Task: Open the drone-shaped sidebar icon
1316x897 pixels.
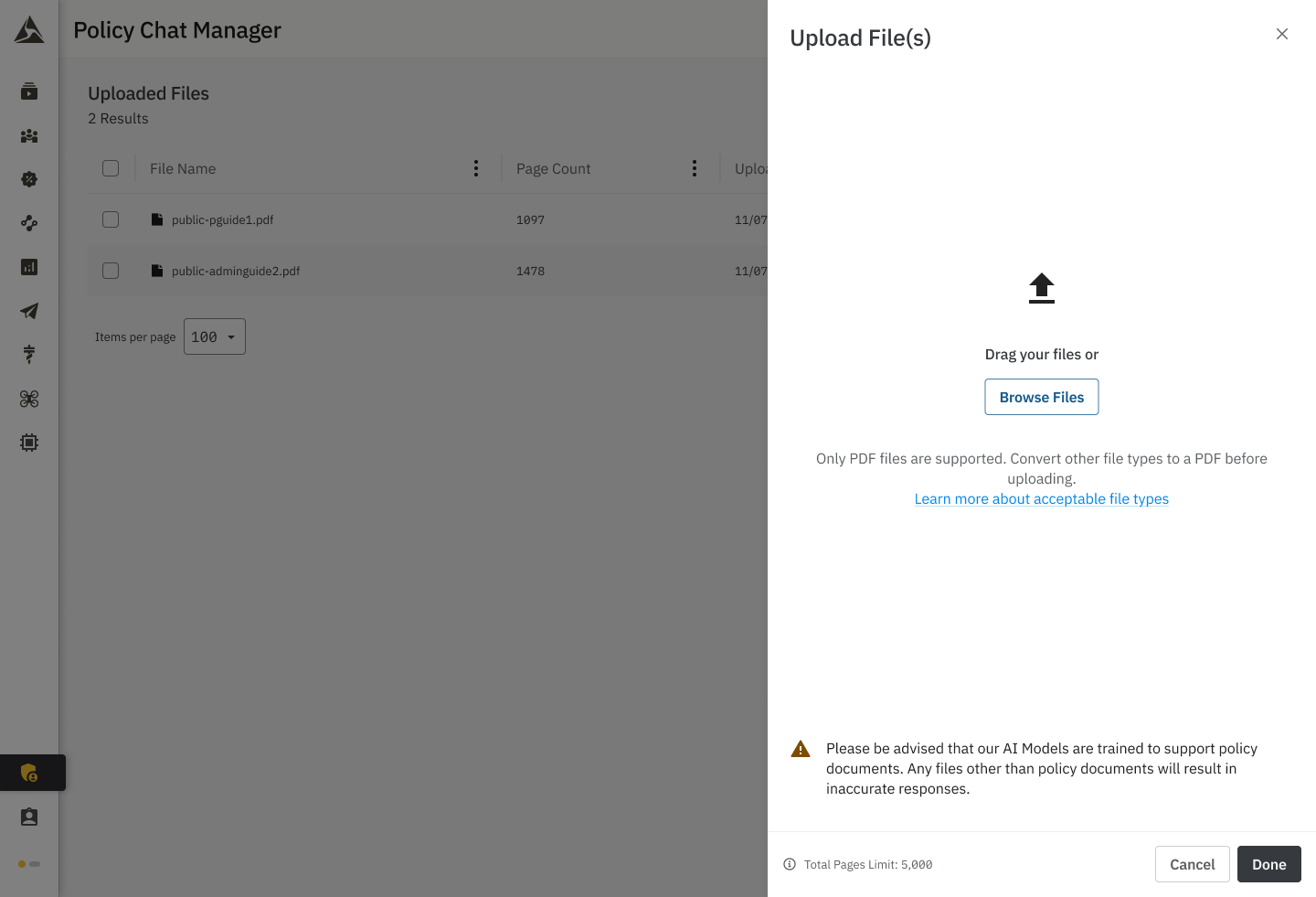Action: click(x=29, y=399)
